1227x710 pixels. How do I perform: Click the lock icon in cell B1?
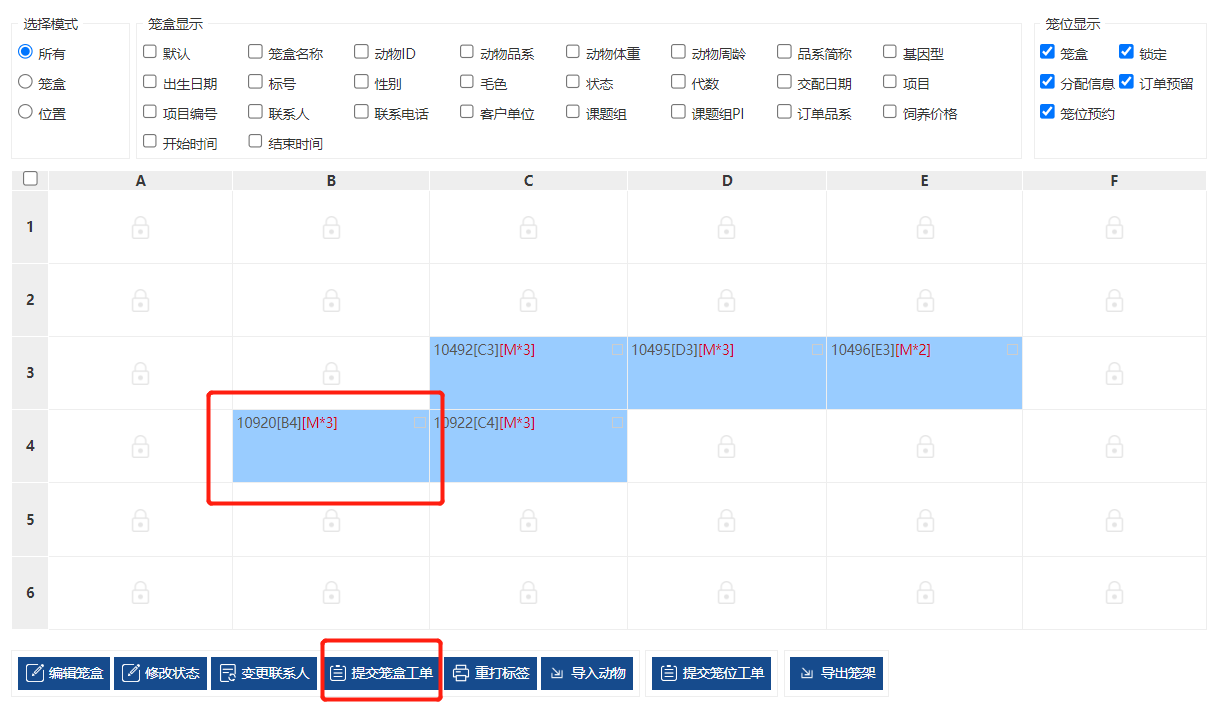331,228
